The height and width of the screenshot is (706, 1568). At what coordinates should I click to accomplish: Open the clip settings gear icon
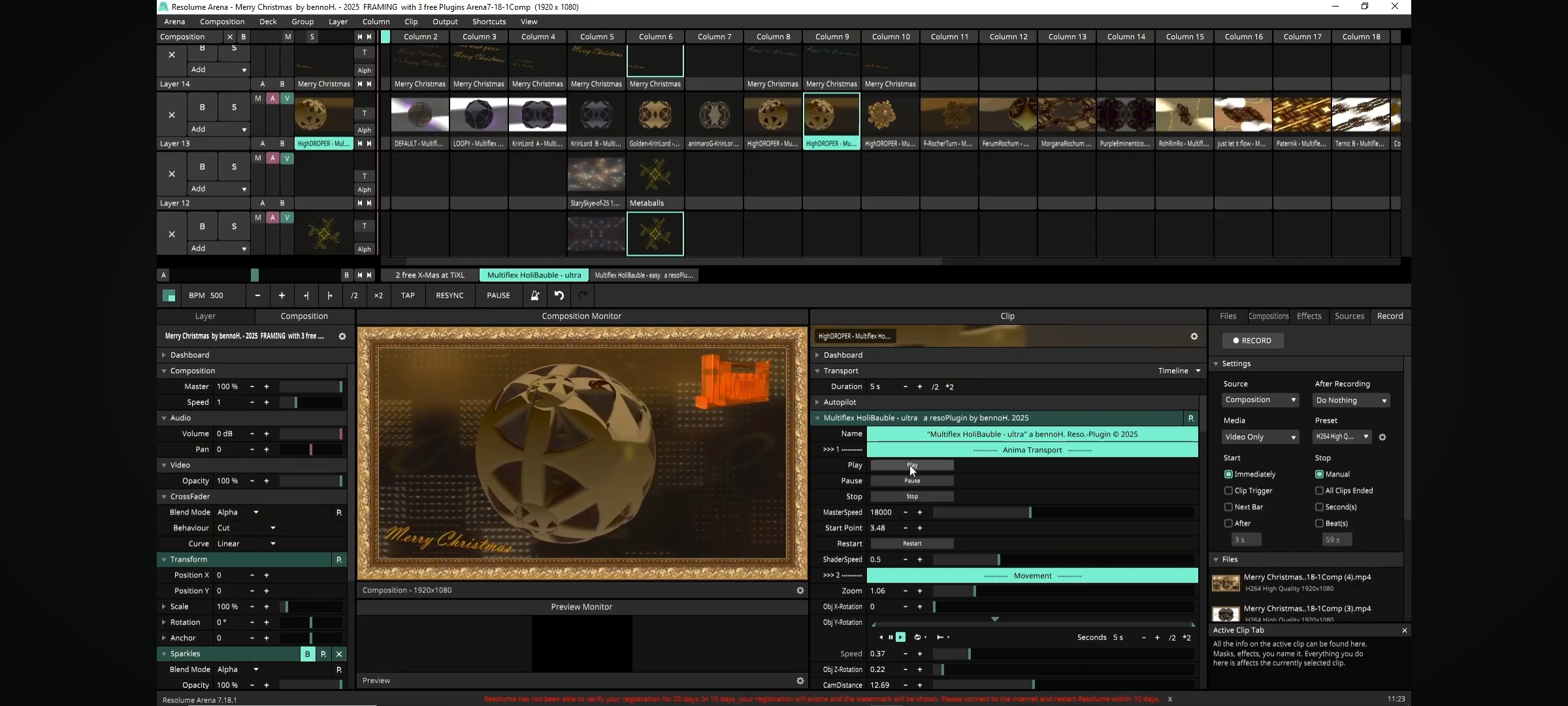click(x=1194, y=337)
